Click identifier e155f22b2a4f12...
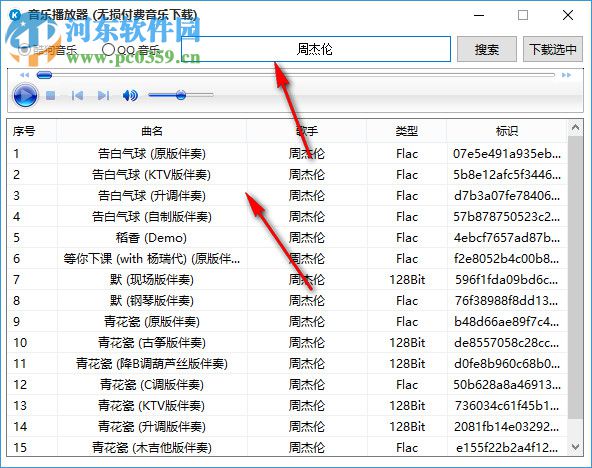 click(507, 448)
